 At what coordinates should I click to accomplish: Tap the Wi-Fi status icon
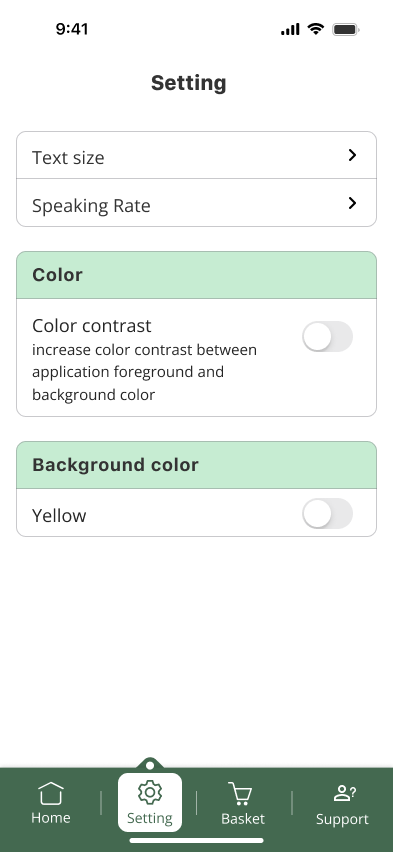315,29
